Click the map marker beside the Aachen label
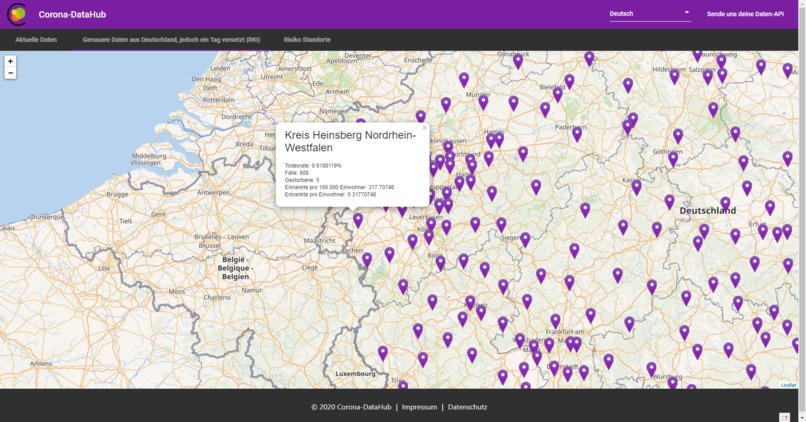 pyautogui.click(x=367, y=260)
